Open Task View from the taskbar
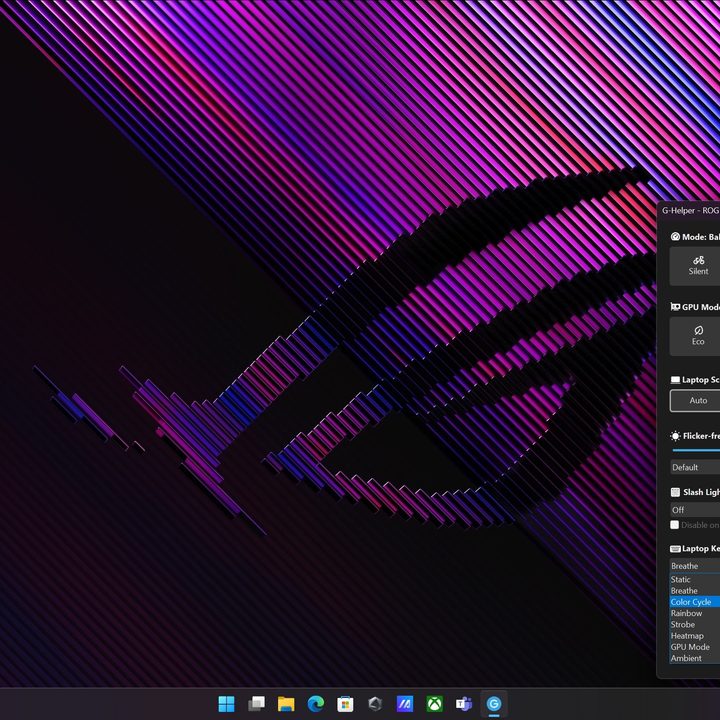This screenshot has width=720, height=720. 256,703
